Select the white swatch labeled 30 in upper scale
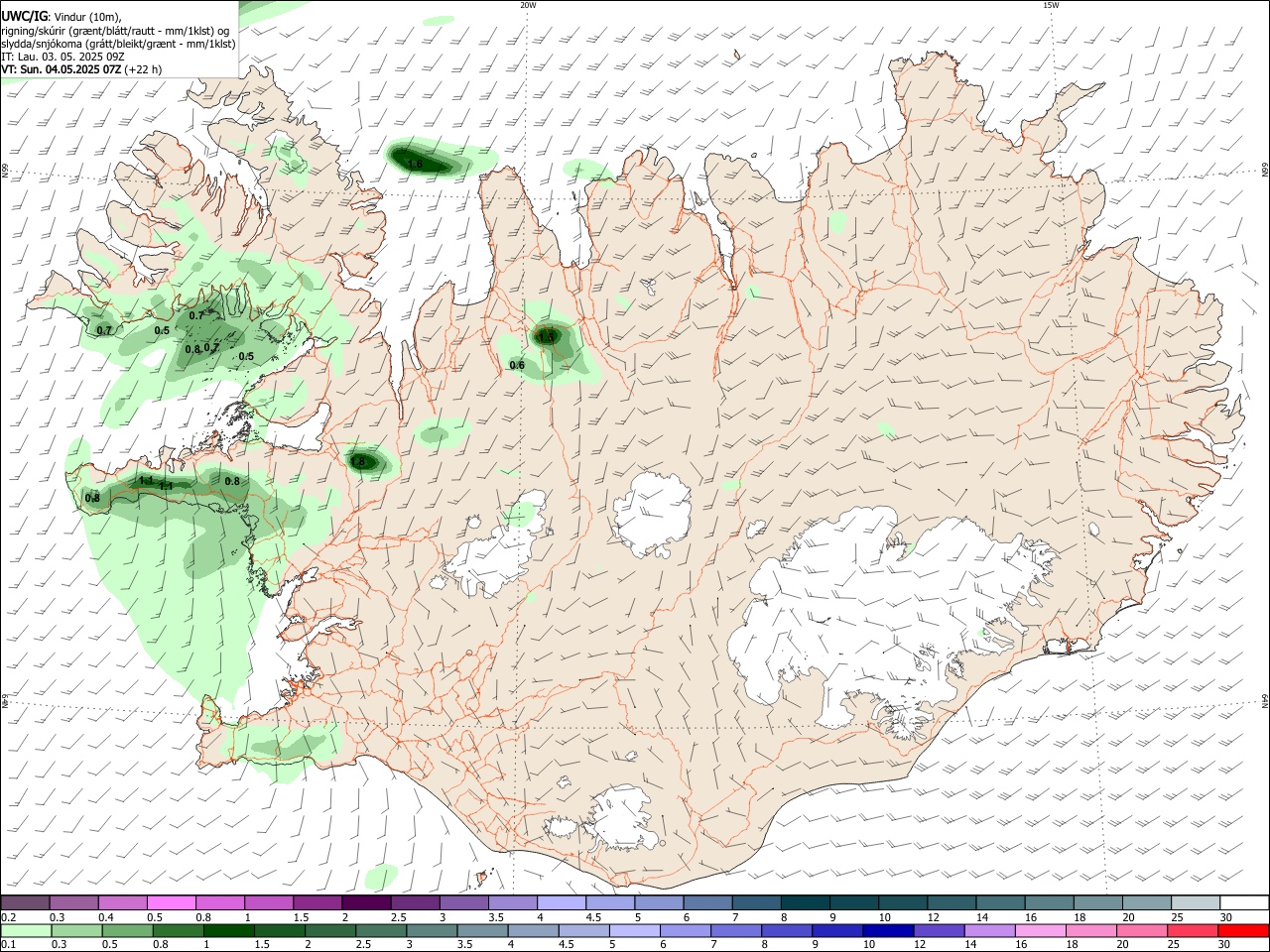The image size is (1270, 952). point(1243,902)
